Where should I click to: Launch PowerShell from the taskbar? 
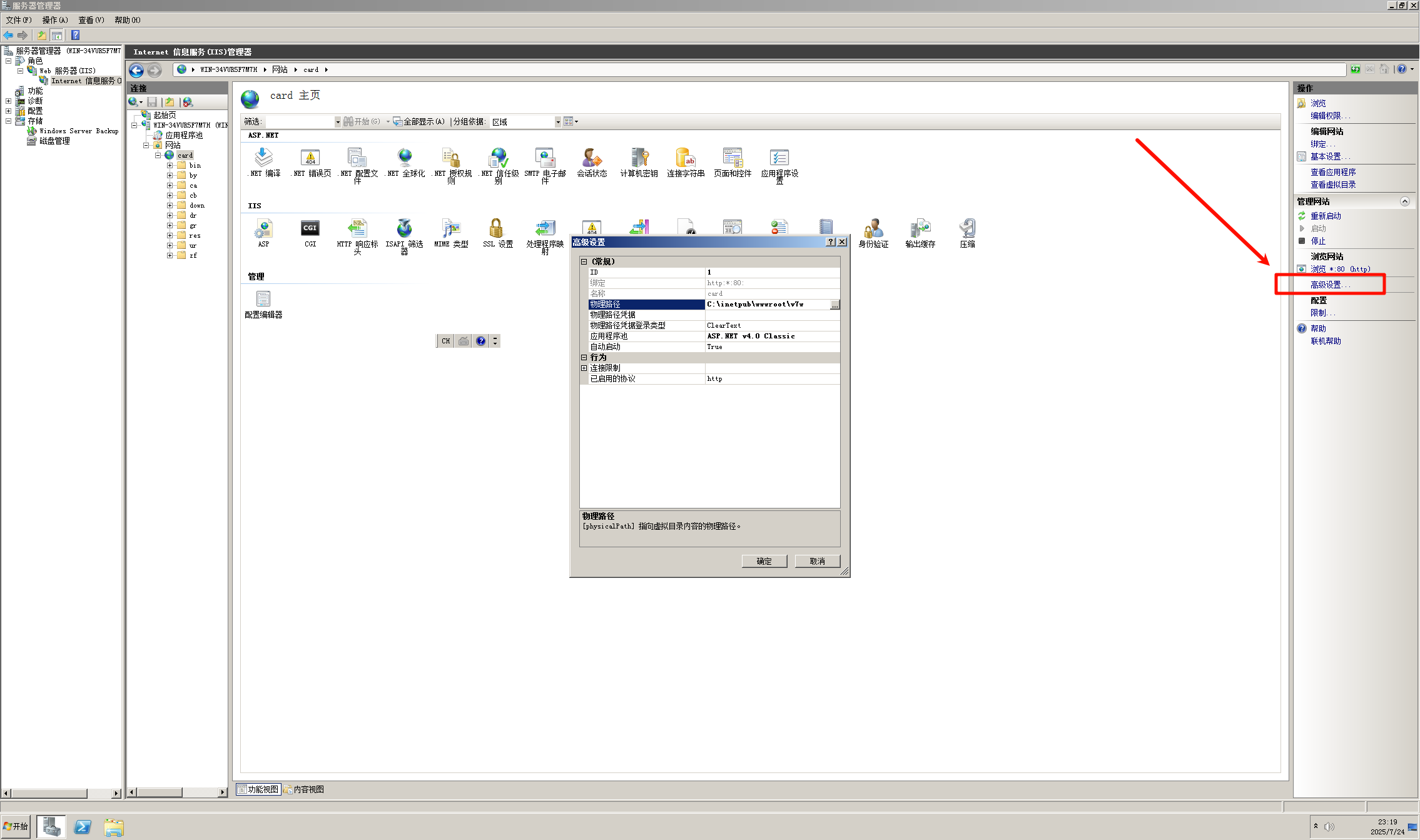(83, 827)
